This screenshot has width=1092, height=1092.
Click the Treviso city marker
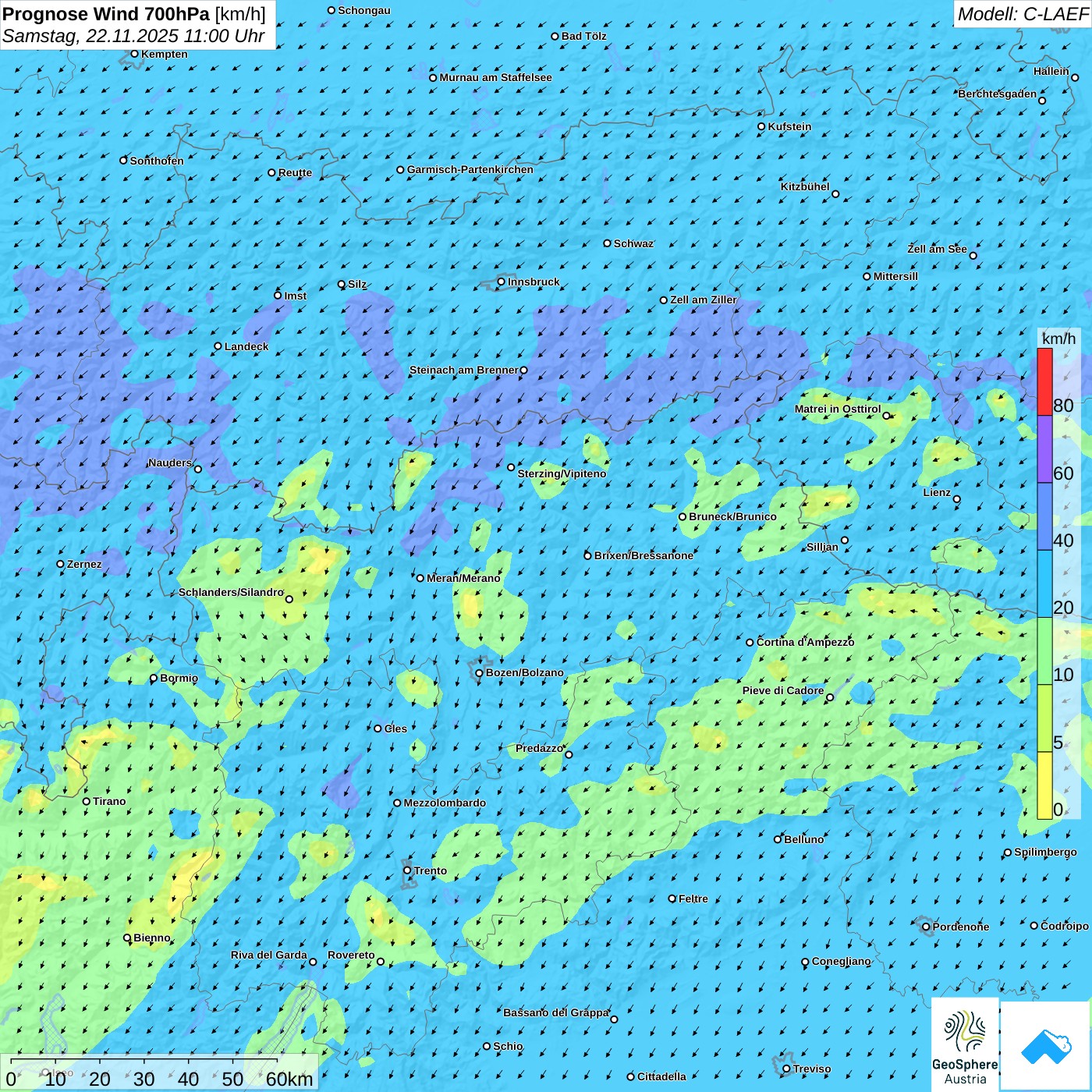point(786,1069)
